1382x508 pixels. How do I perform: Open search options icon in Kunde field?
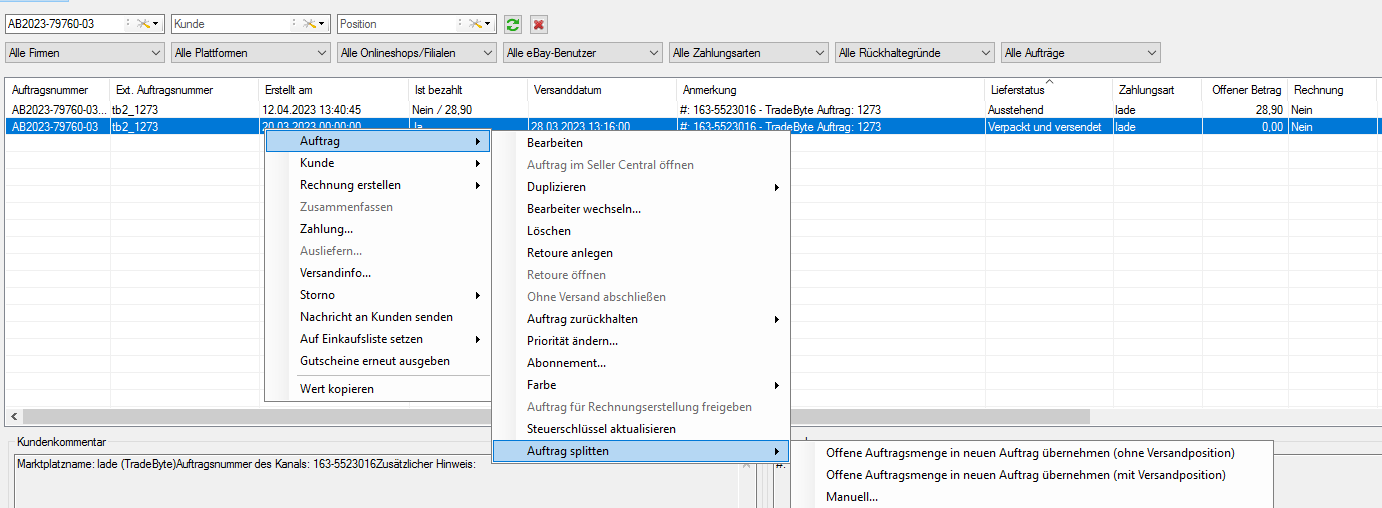[x=314, y=23]
